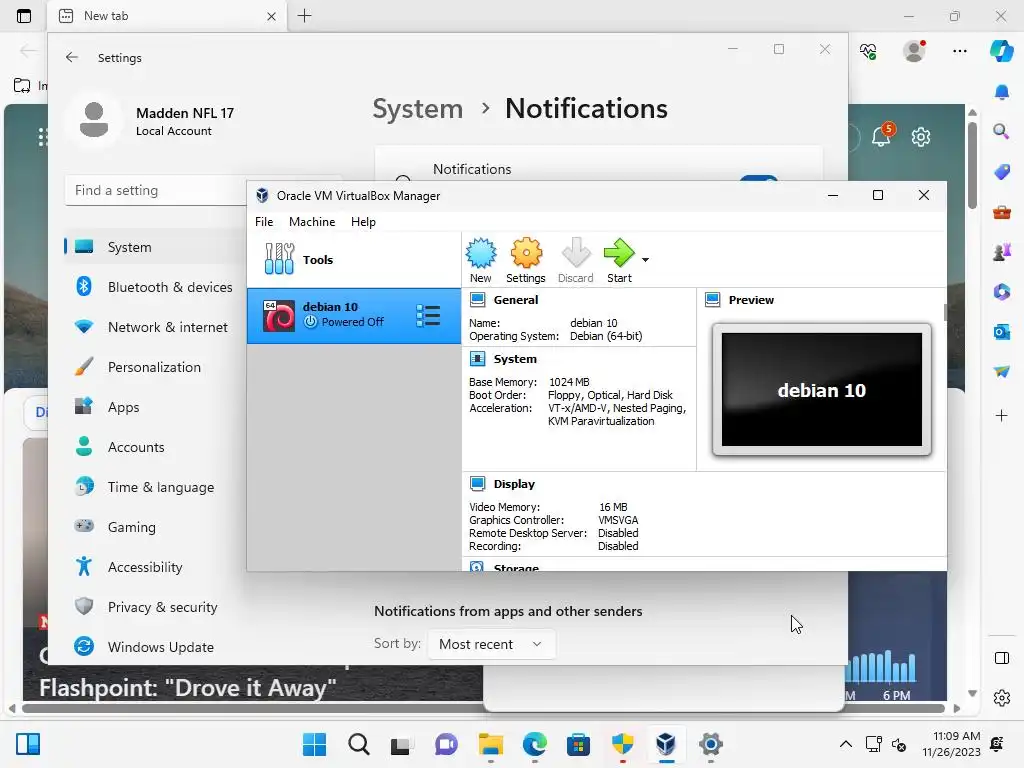The image size is (1024, 768).
Task: Open File Explorer from taskbar
Action: 490,744
